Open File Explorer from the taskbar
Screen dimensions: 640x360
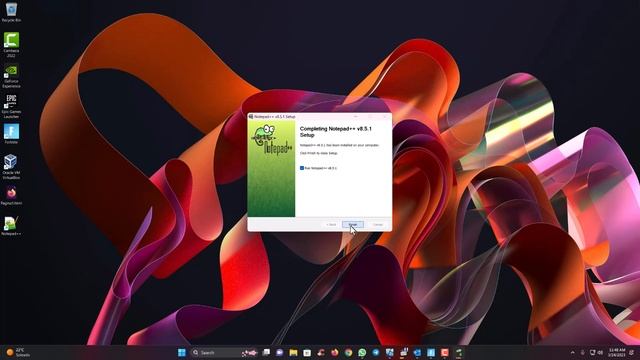click(x=293, y=352)
